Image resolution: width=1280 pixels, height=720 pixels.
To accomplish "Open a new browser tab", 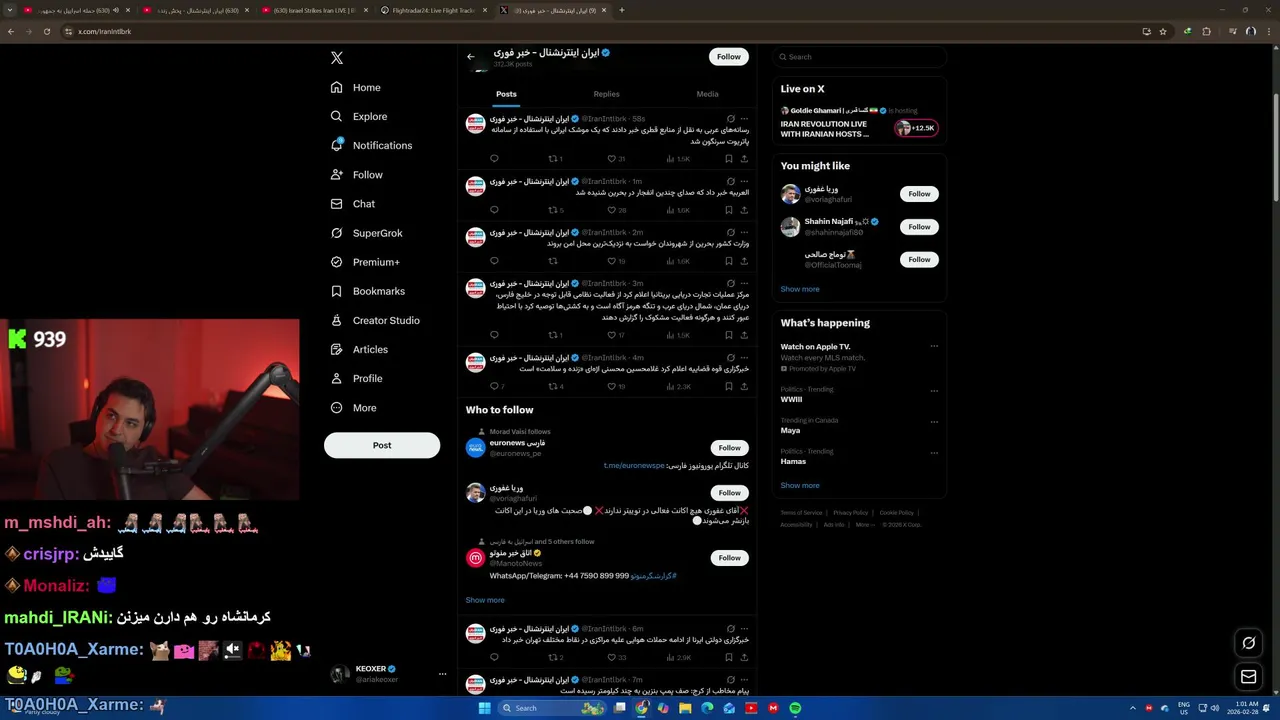I will pos(622,10).
